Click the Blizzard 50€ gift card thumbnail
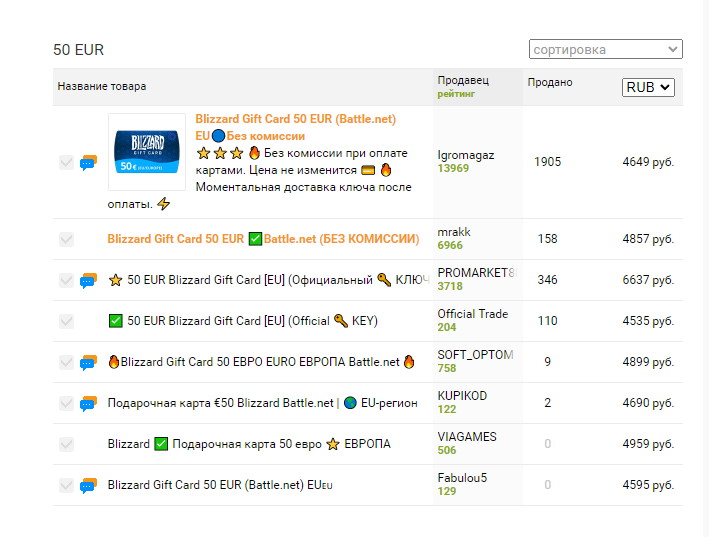 click(147, 152)
